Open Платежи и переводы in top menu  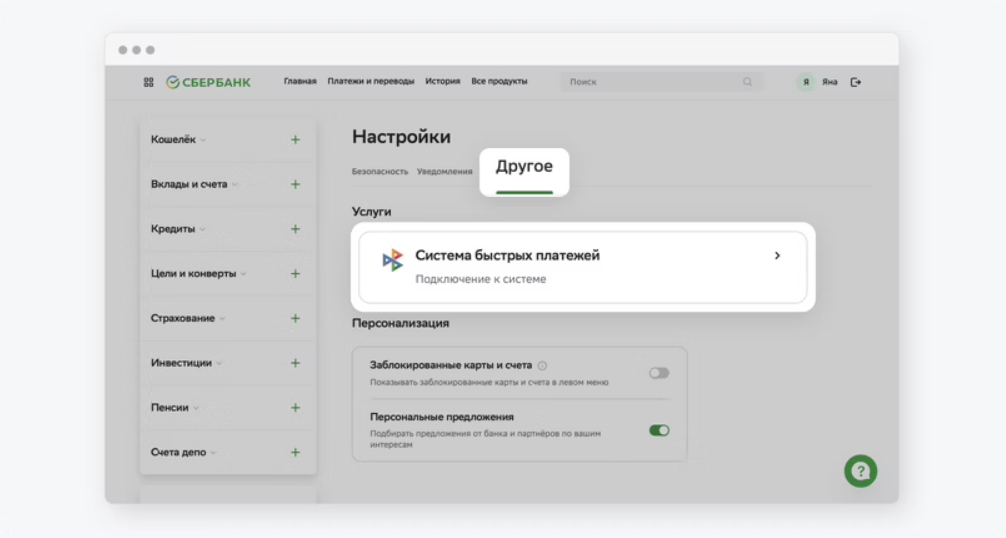pos(370,82)
